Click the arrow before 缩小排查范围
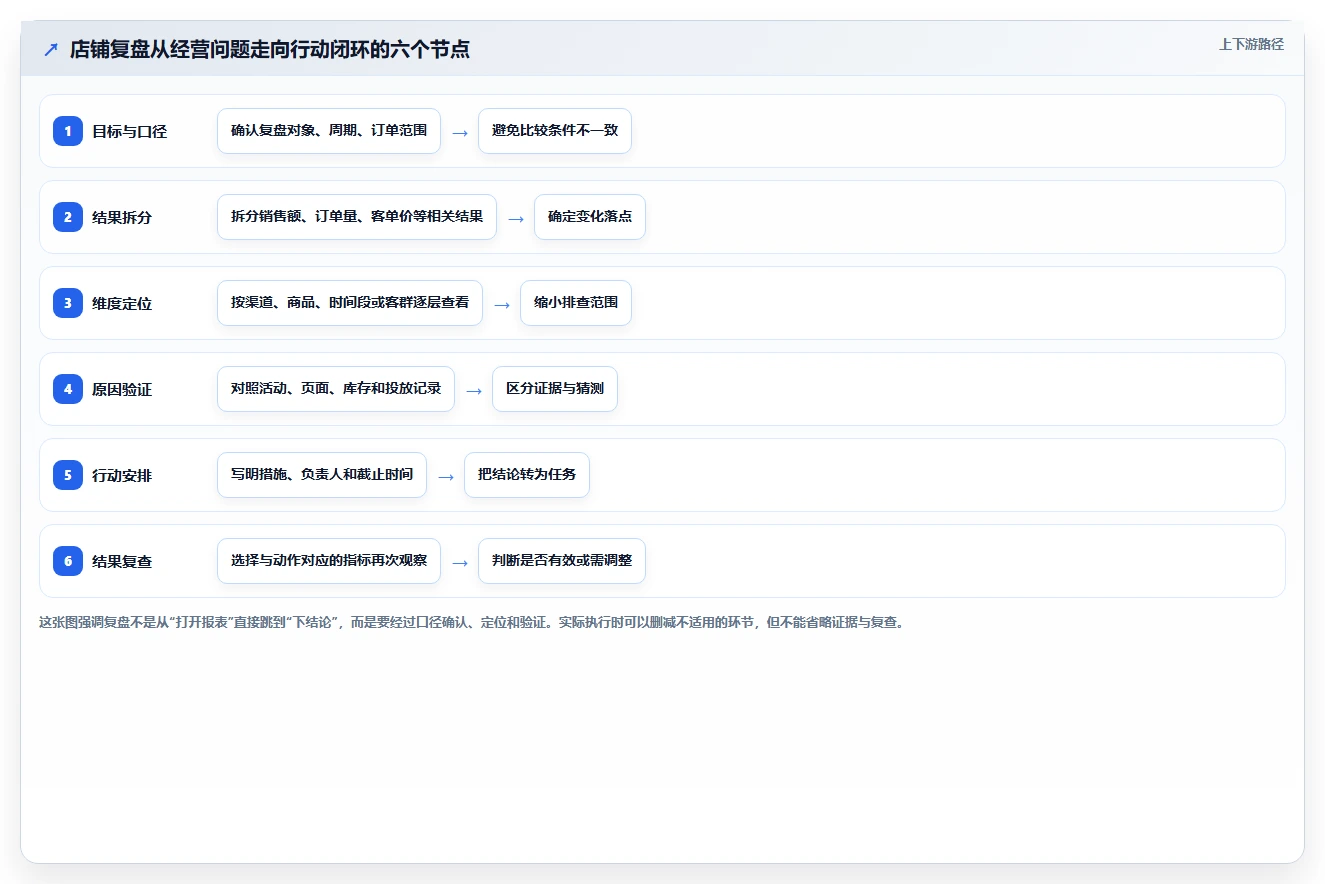This screenshot has width=1325, height=884. click(502, 304)
